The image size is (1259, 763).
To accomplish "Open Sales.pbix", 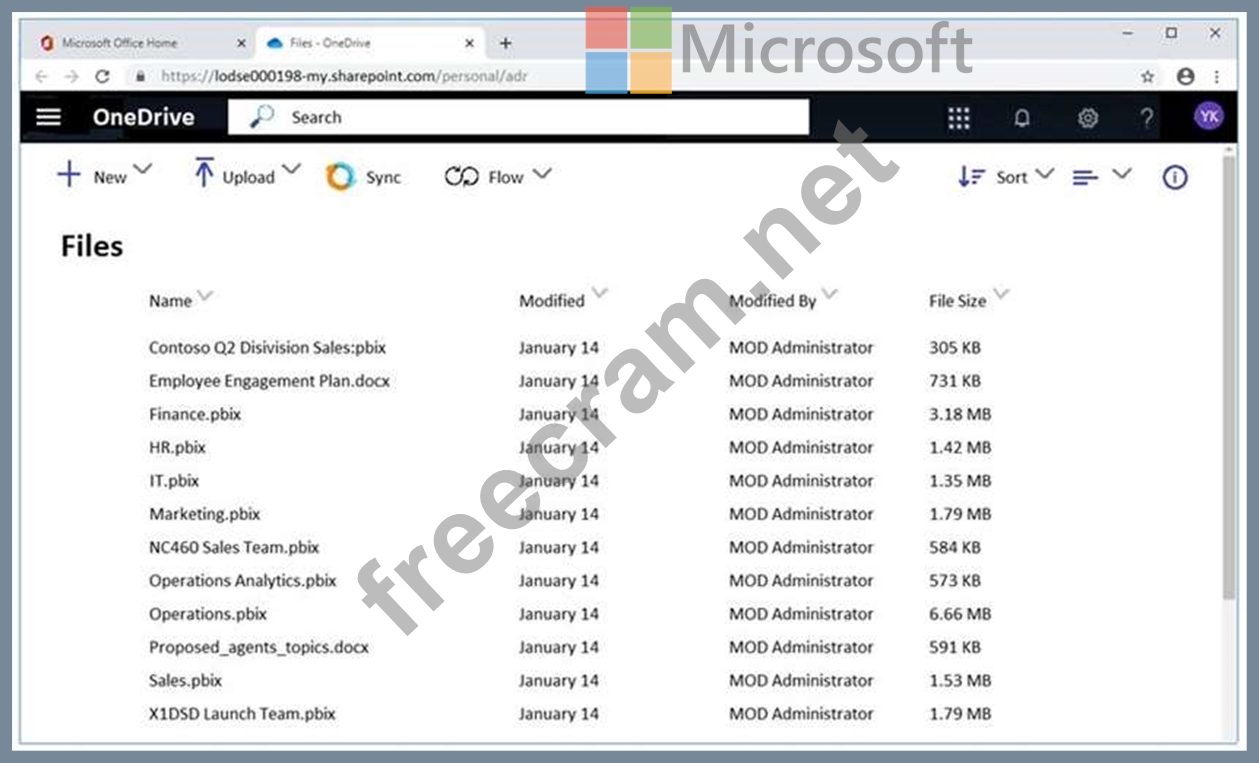I will click(185, 680).
